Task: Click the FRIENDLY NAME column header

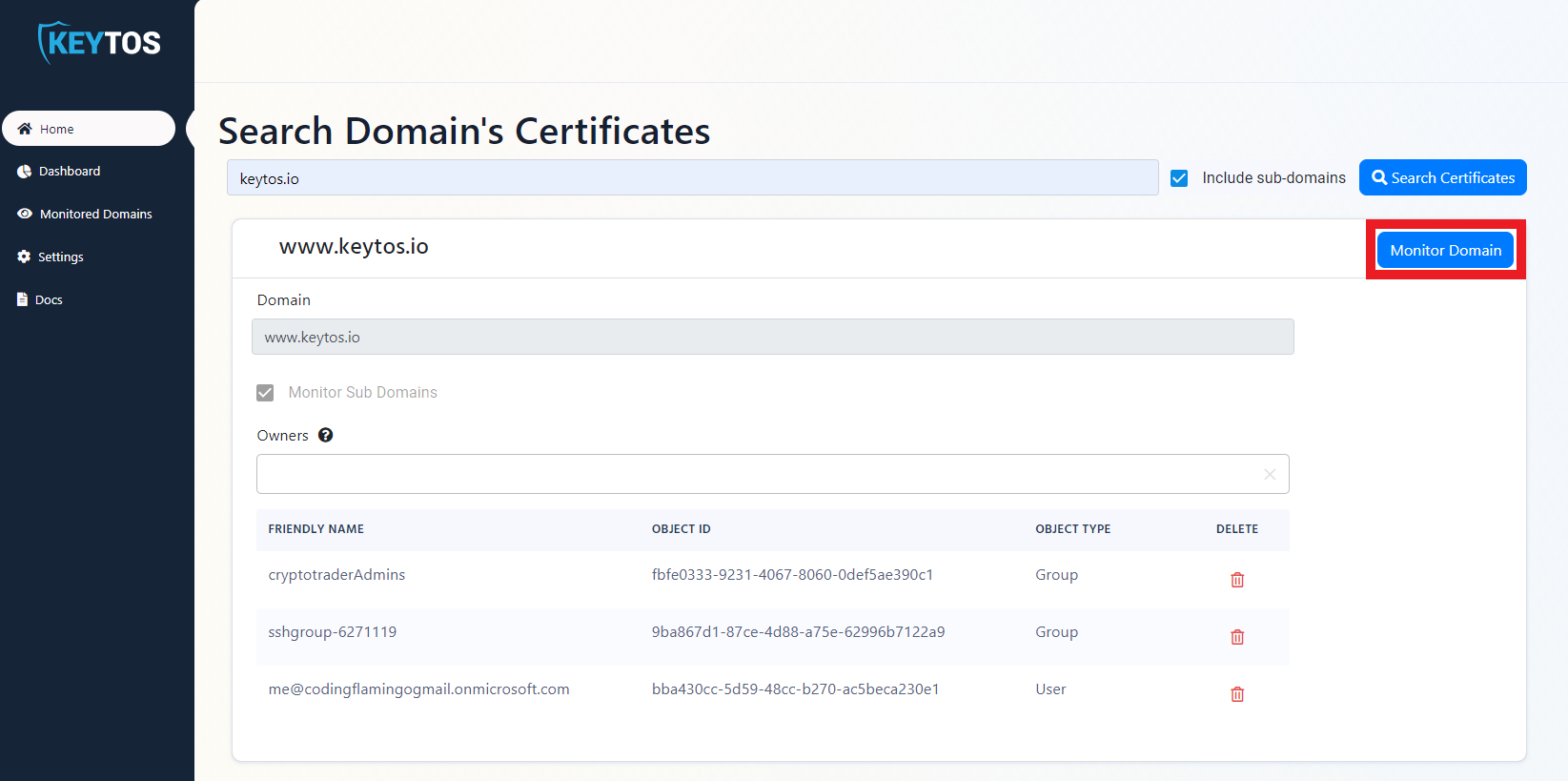Action: [x=316, y=529]
